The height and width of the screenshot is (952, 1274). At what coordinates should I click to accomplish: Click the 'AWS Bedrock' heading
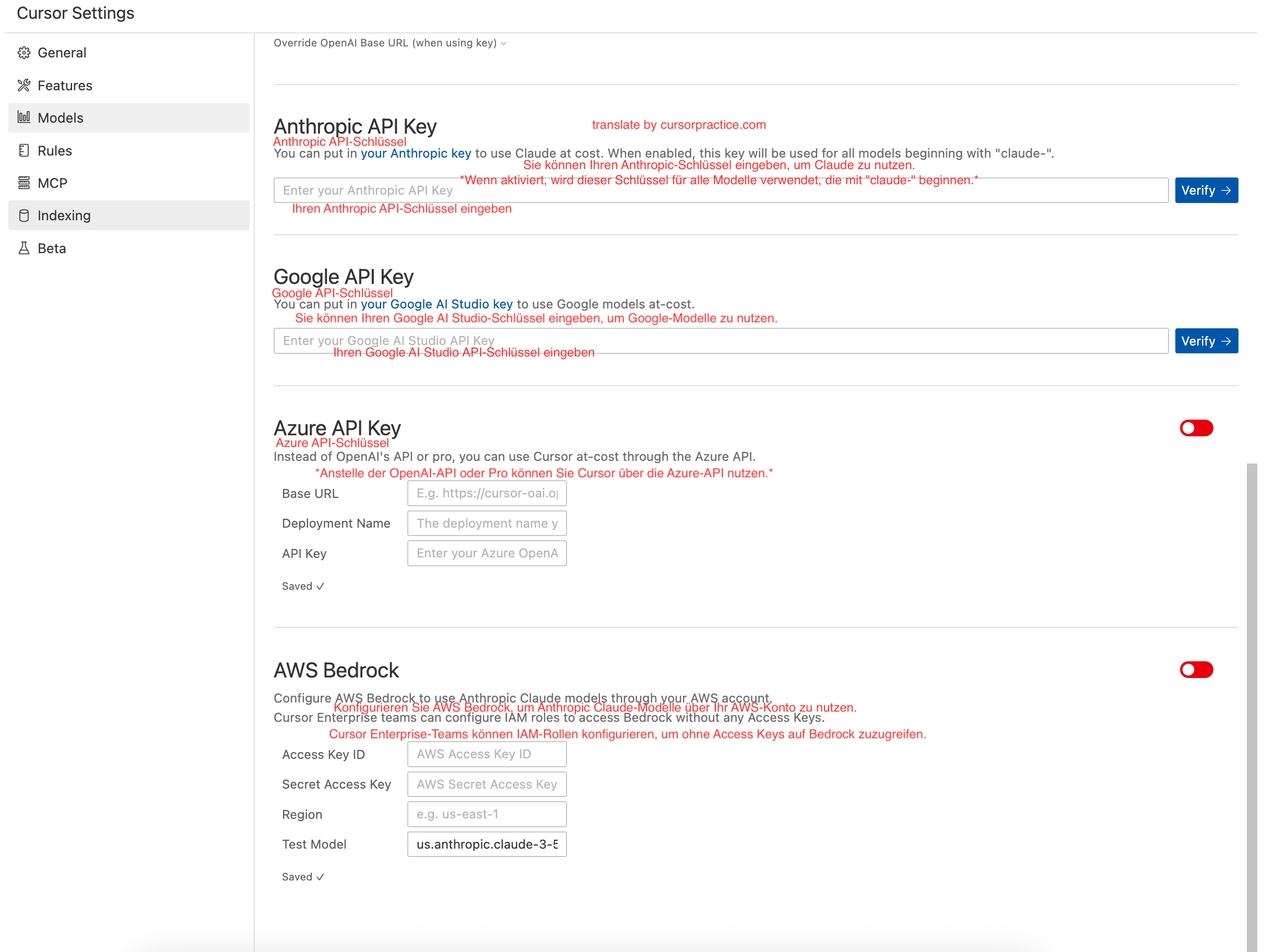[x=336, y=670]
